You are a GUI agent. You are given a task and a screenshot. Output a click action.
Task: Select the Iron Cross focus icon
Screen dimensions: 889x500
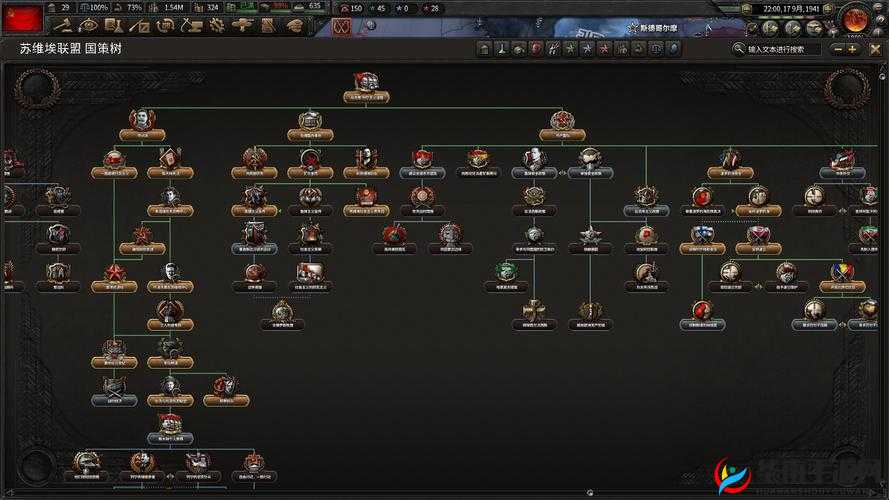(x=534, y=310)
